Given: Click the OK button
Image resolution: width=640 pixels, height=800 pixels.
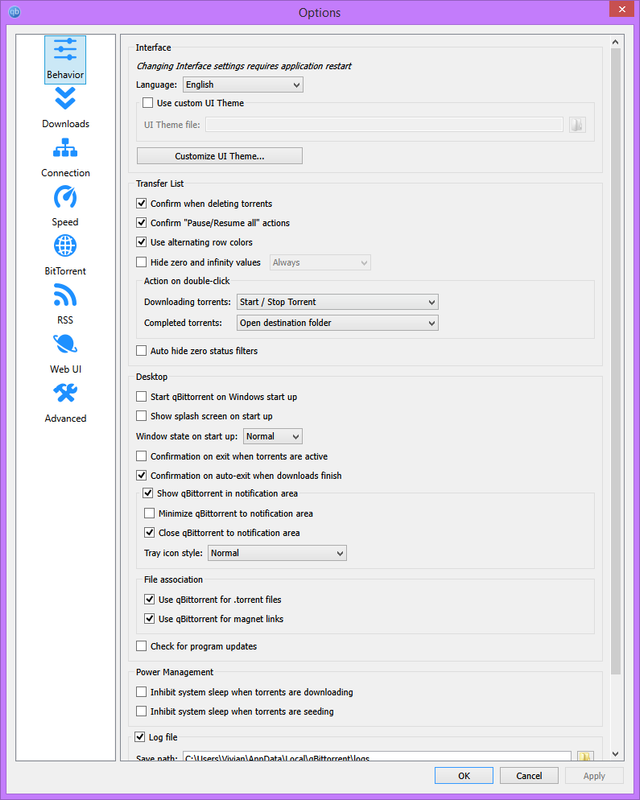Looking at the screenshot, I should click(x=464, y=776).
